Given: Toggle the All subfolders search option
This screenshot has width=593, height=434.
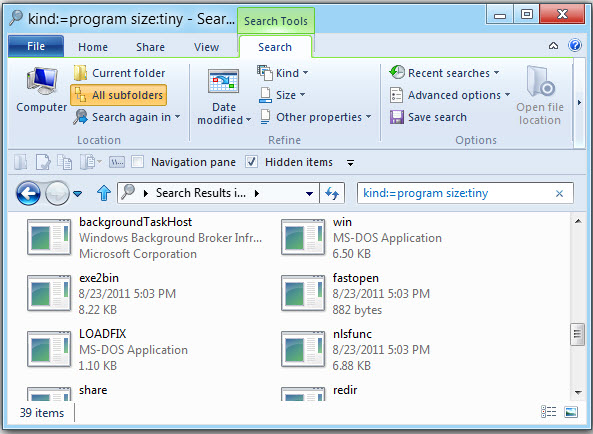Looking at the screenshot, I should point(119,95).
